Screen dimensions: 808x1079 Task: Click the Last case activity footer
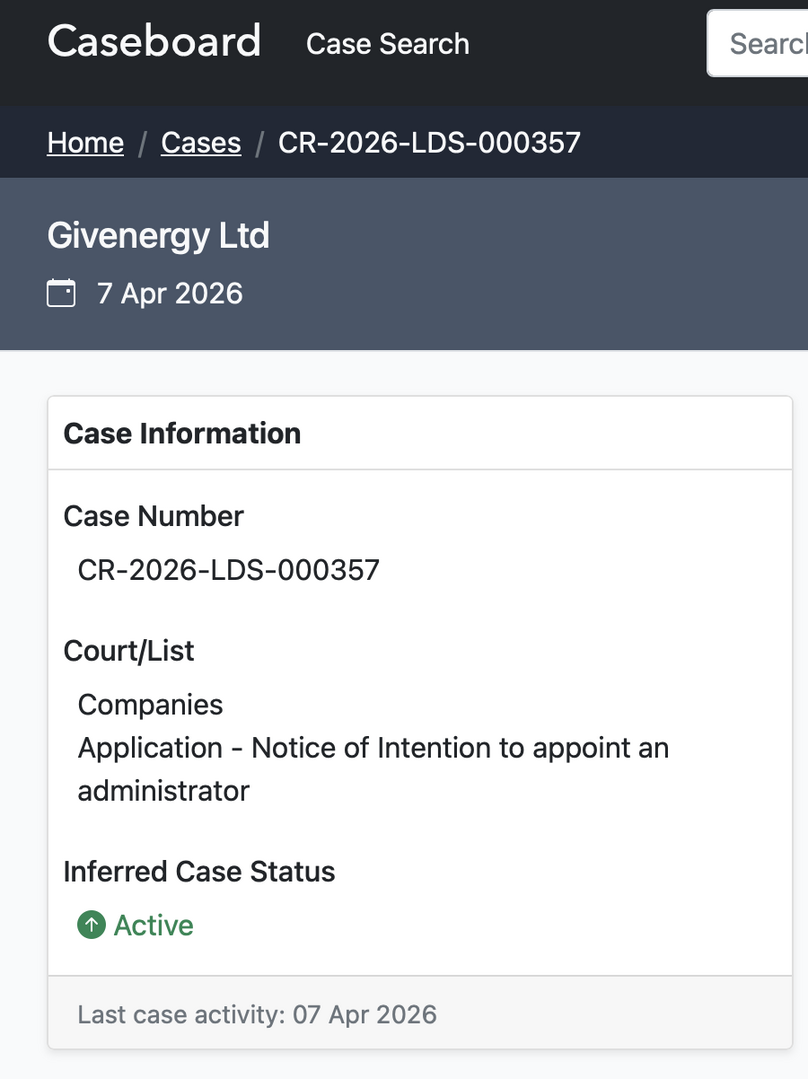click(x=257, y=1015)
